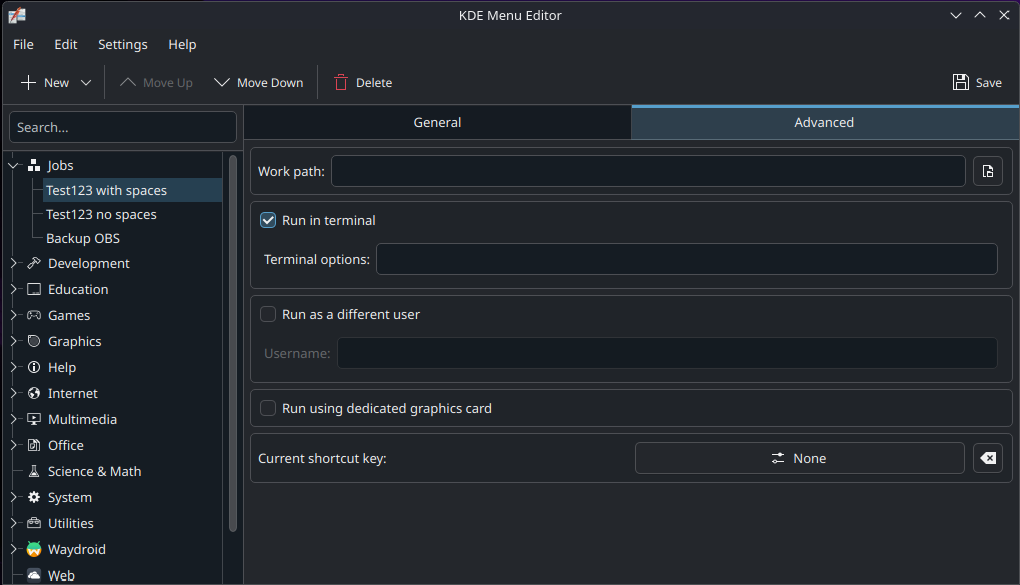Enable Run using dedicated graphics card

pyautogui.click(x=268, y=408)
